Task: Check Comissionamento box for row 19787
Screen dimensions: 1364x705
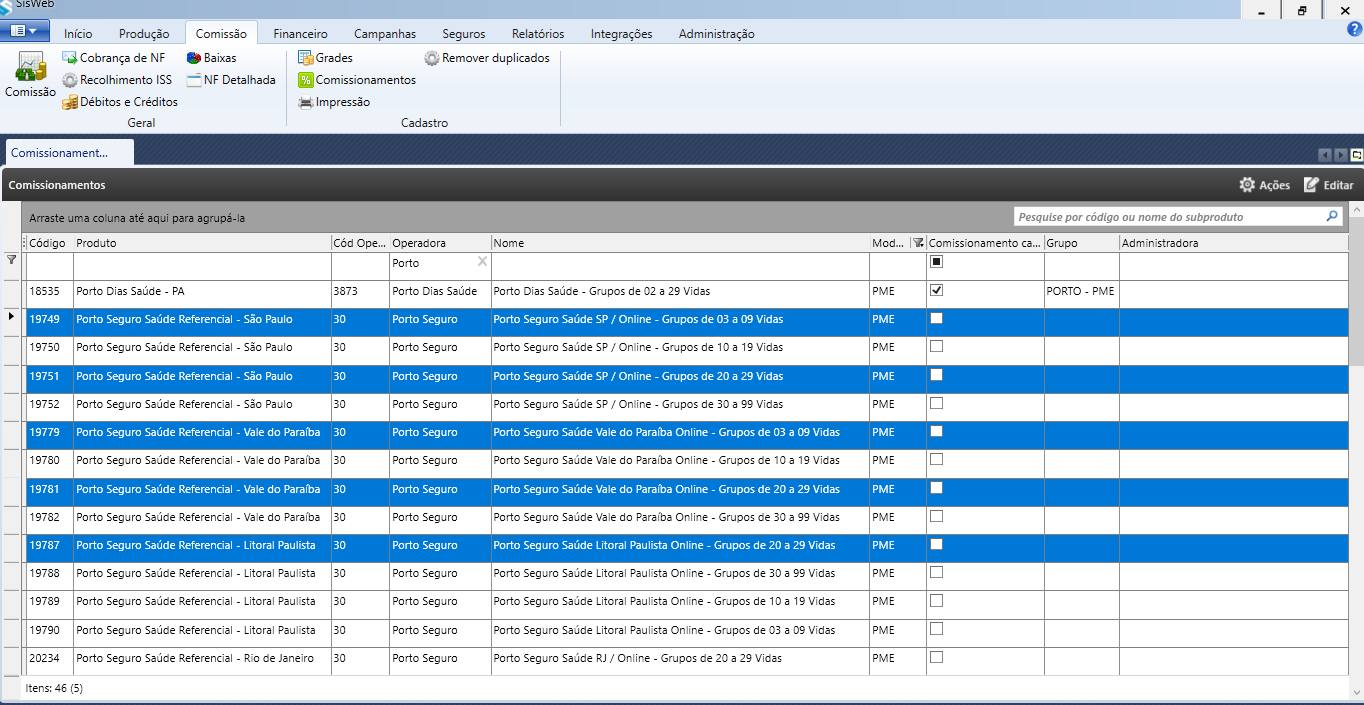Action: pos(937,545)
